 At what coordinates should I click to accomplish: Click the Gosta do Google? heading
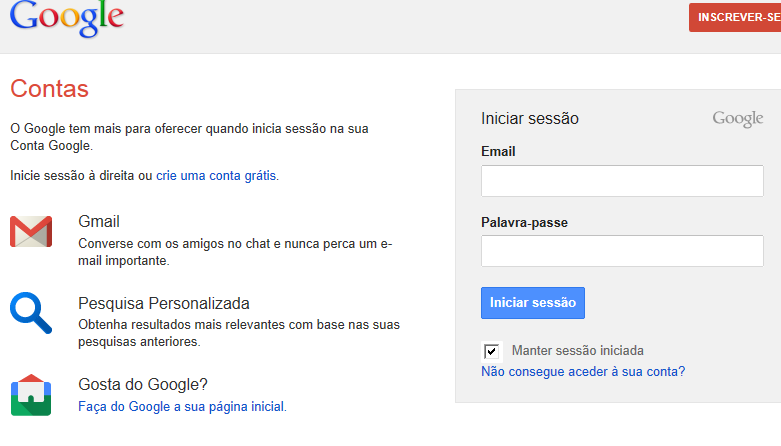(x=142, y=384)
